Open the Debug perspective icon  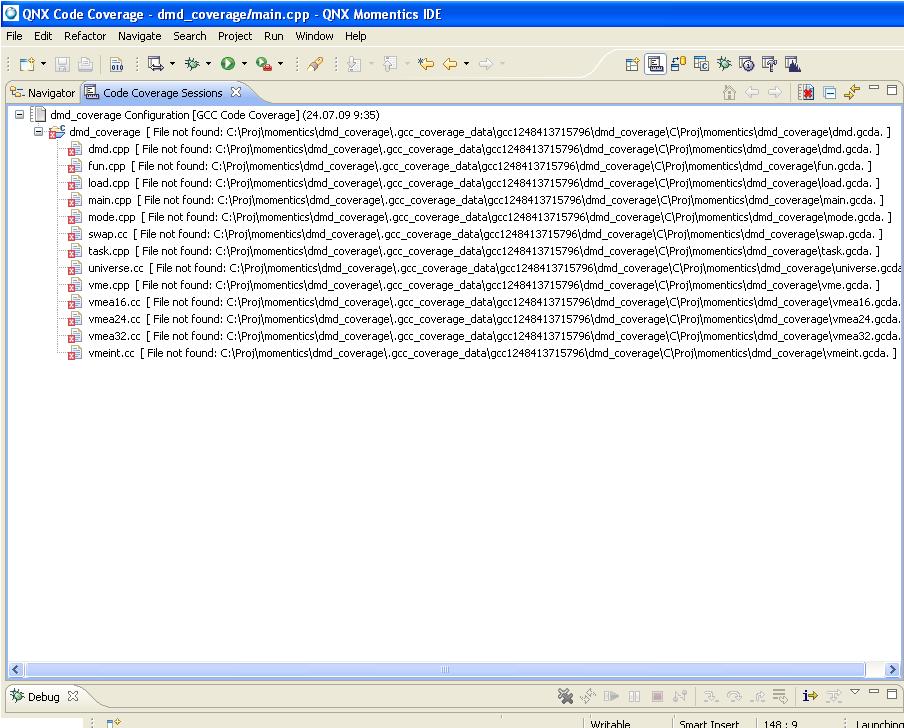724,64
